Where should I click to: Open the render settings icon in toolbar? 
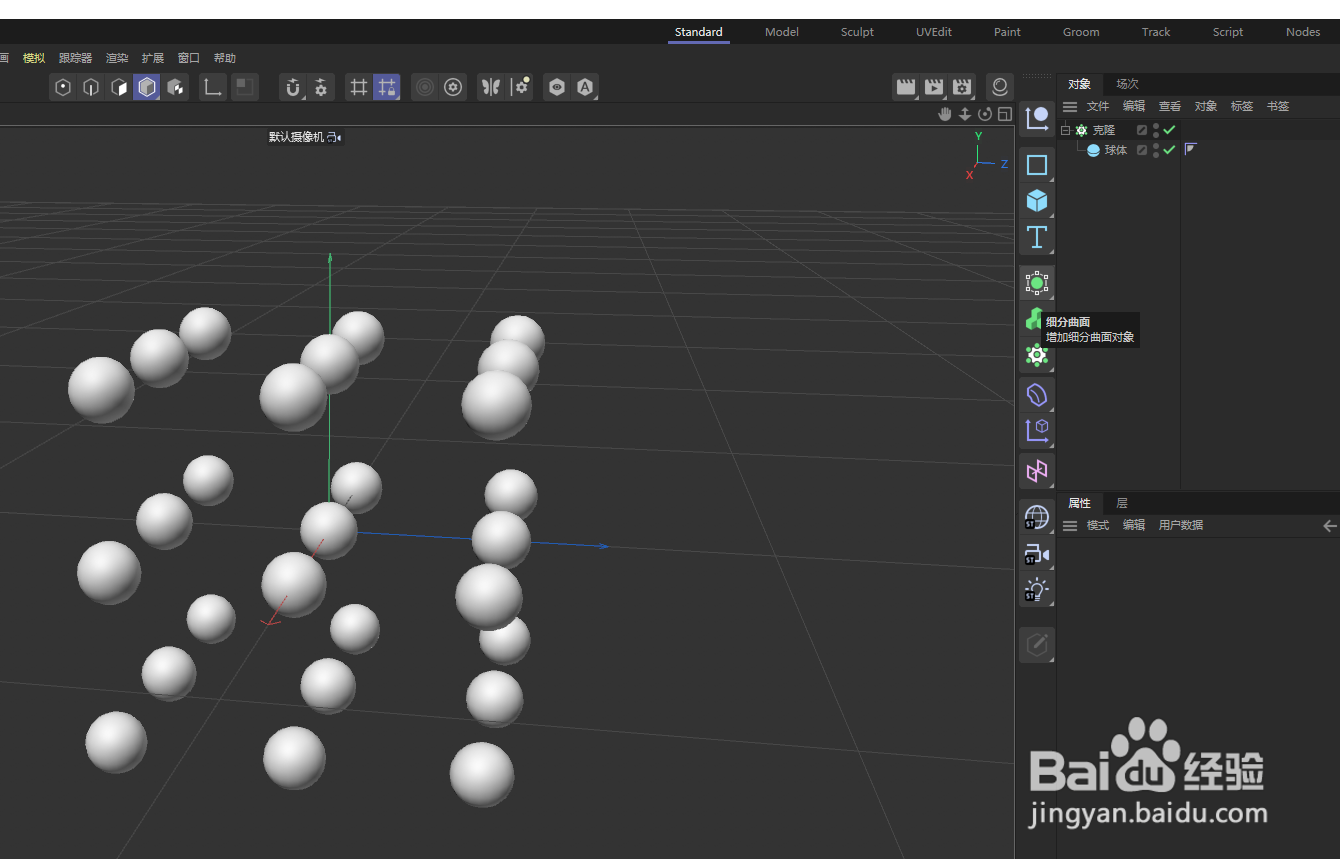(x=962, y=87)
